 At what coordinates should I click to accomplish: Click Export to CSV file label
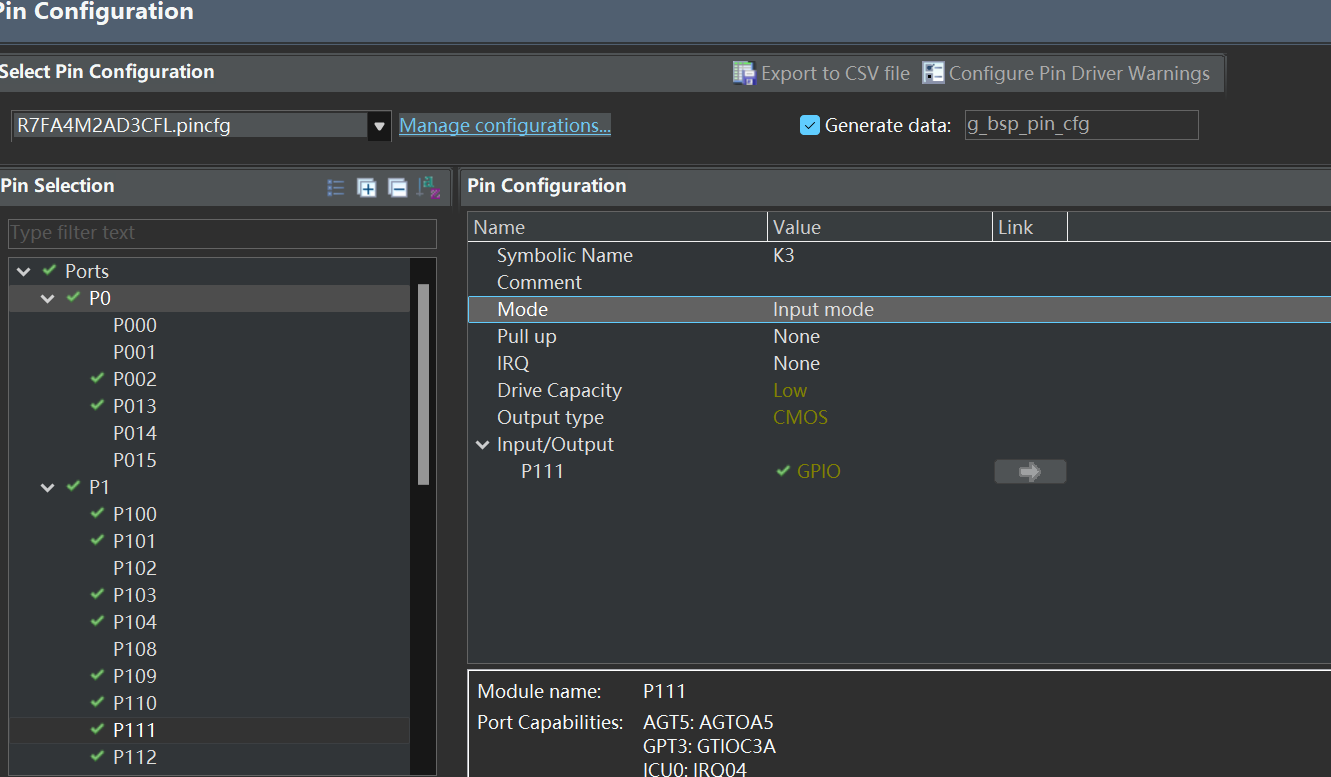pos(835,73)
